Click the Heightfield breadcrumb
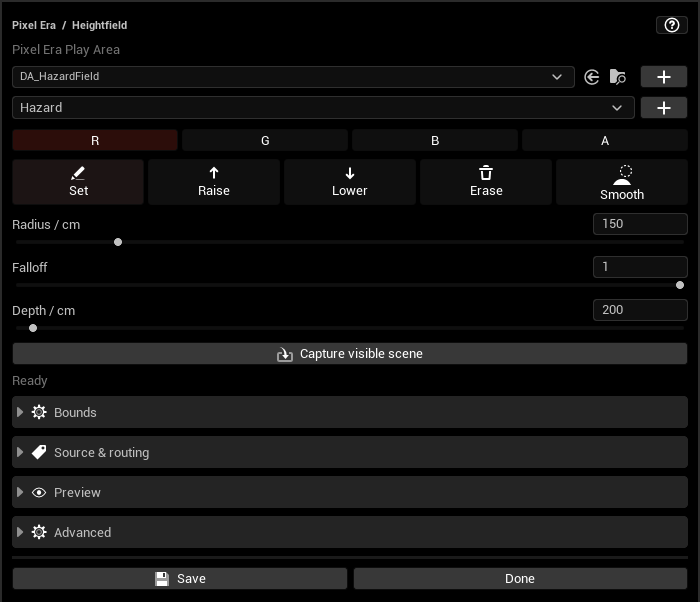Screen dimensions: 700x602 pos(100,25)
